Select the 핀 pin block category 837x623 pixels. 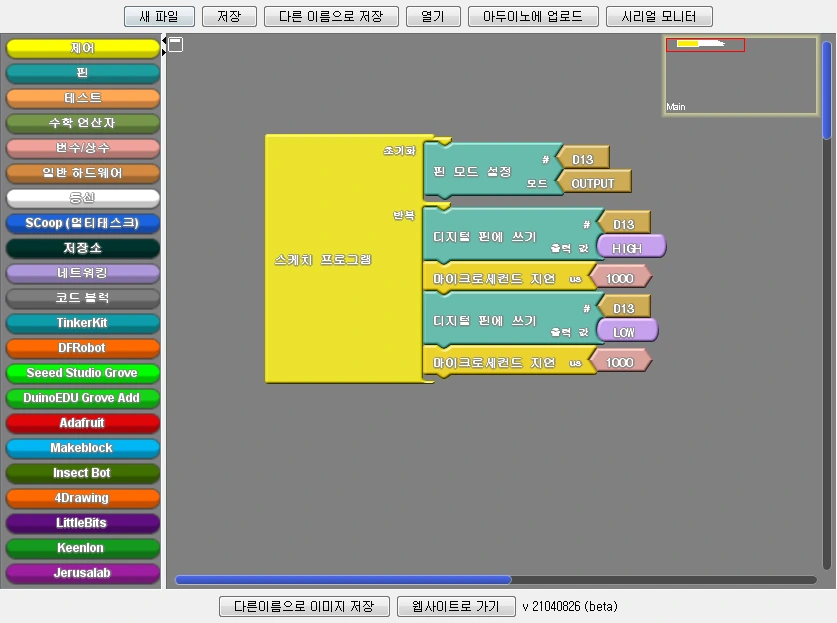[82, 72]
